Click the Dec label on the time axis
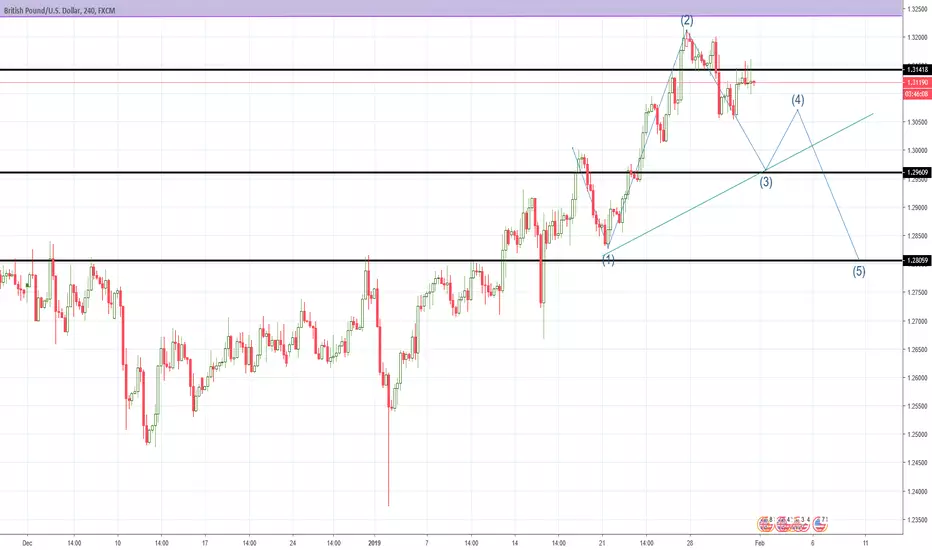 (x=26, y=543)
